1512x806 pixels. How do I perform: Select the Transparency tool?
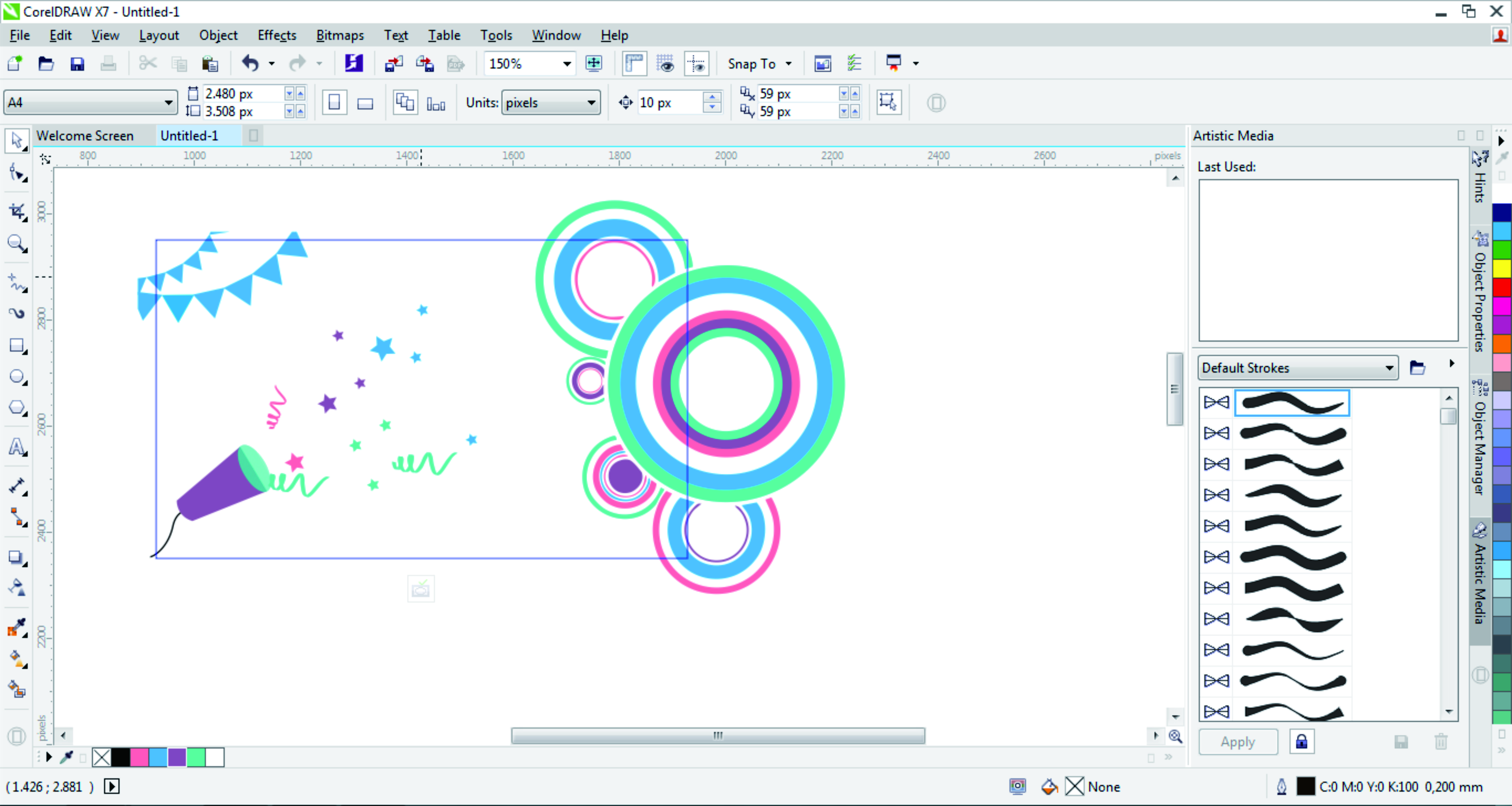[18, 587]
